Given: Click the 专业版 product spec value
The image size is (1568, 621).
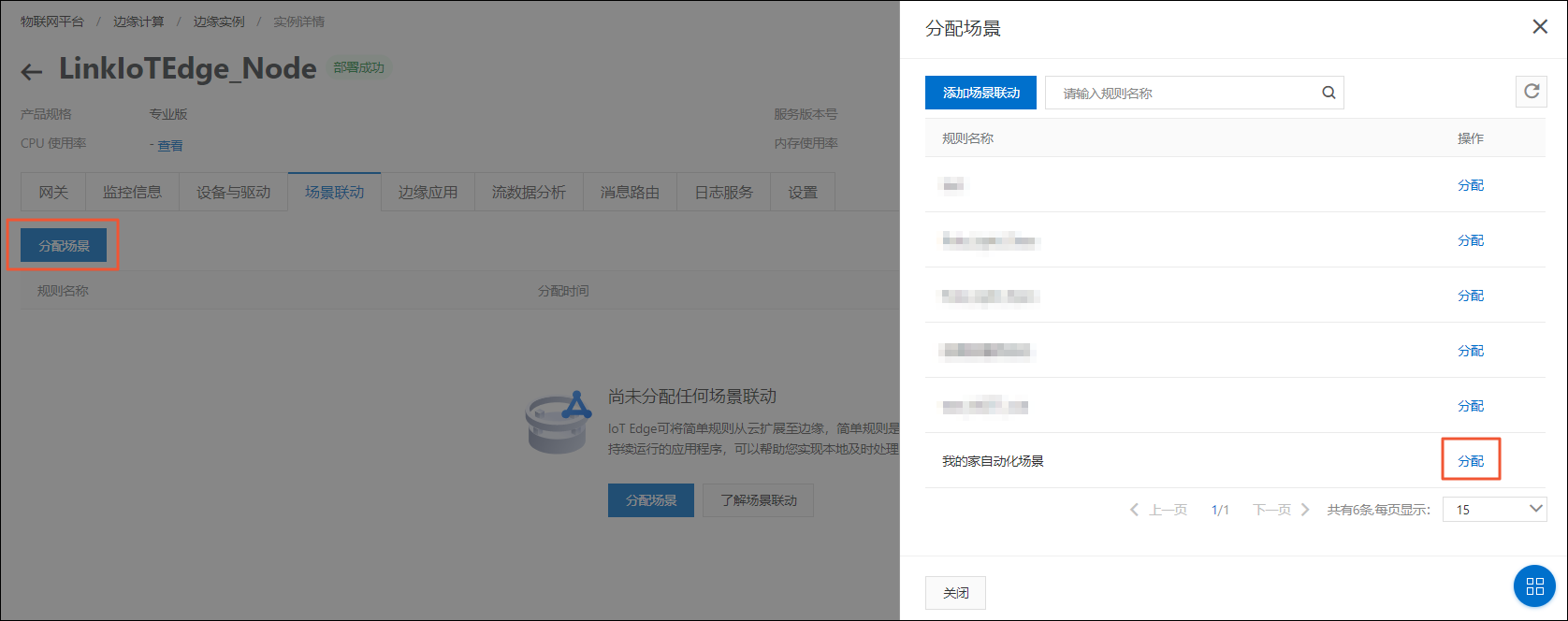Looking at the screenshot, I should 168,114.
